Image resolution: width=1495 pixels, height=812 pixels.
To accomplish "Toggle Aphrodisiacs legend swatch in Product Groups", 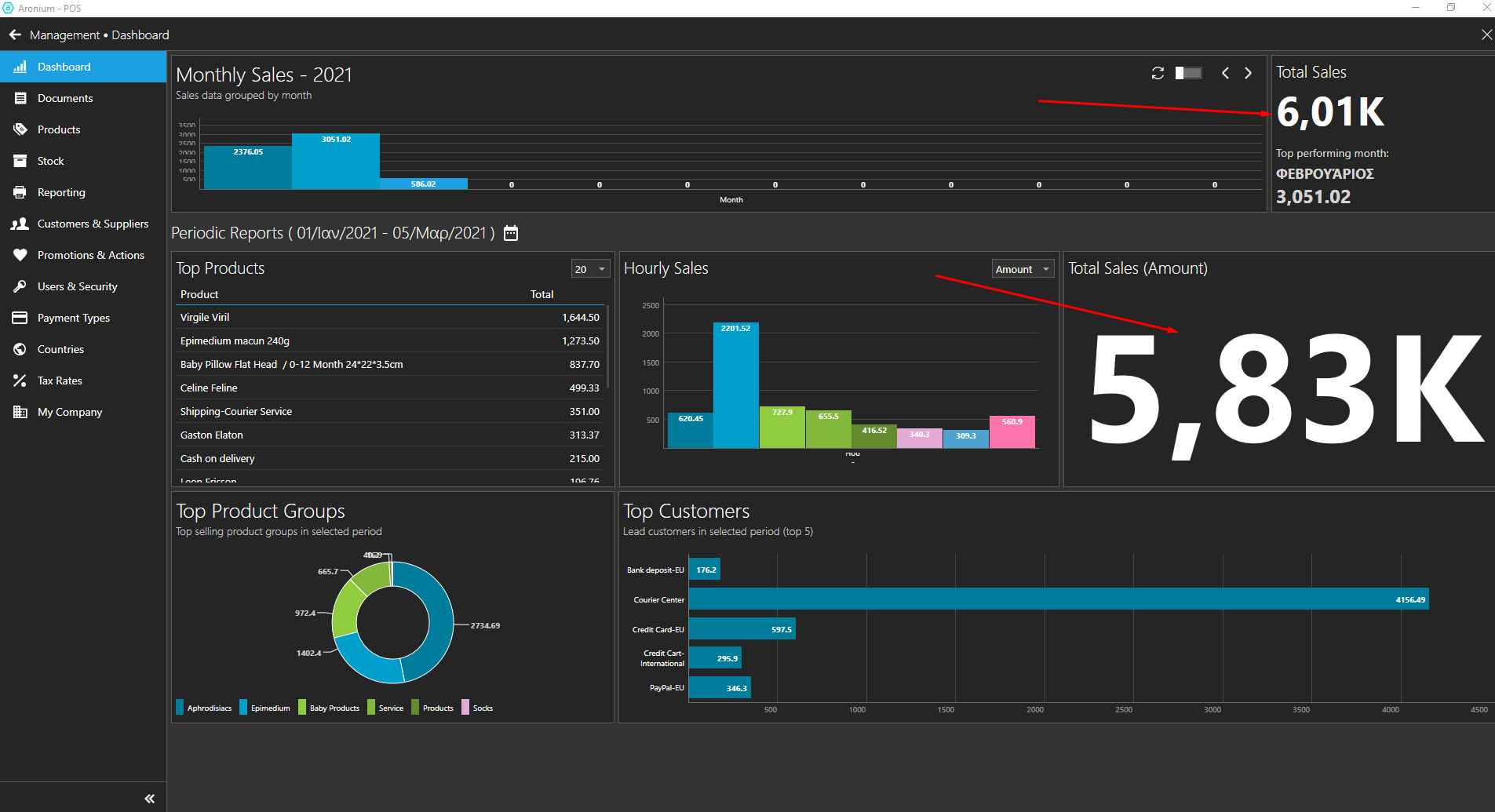I will click(180, 708).
